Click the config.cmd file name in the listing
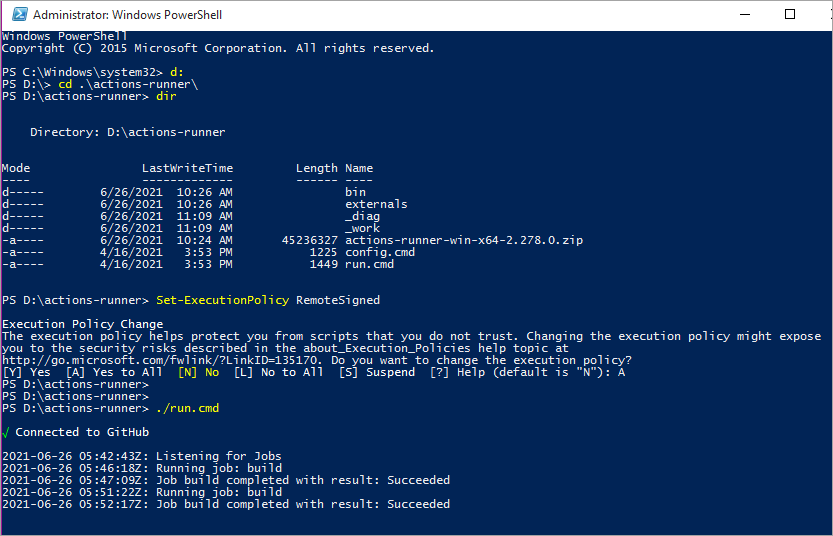Viewport: 833px width, 536px height. (x=380, y=252)
